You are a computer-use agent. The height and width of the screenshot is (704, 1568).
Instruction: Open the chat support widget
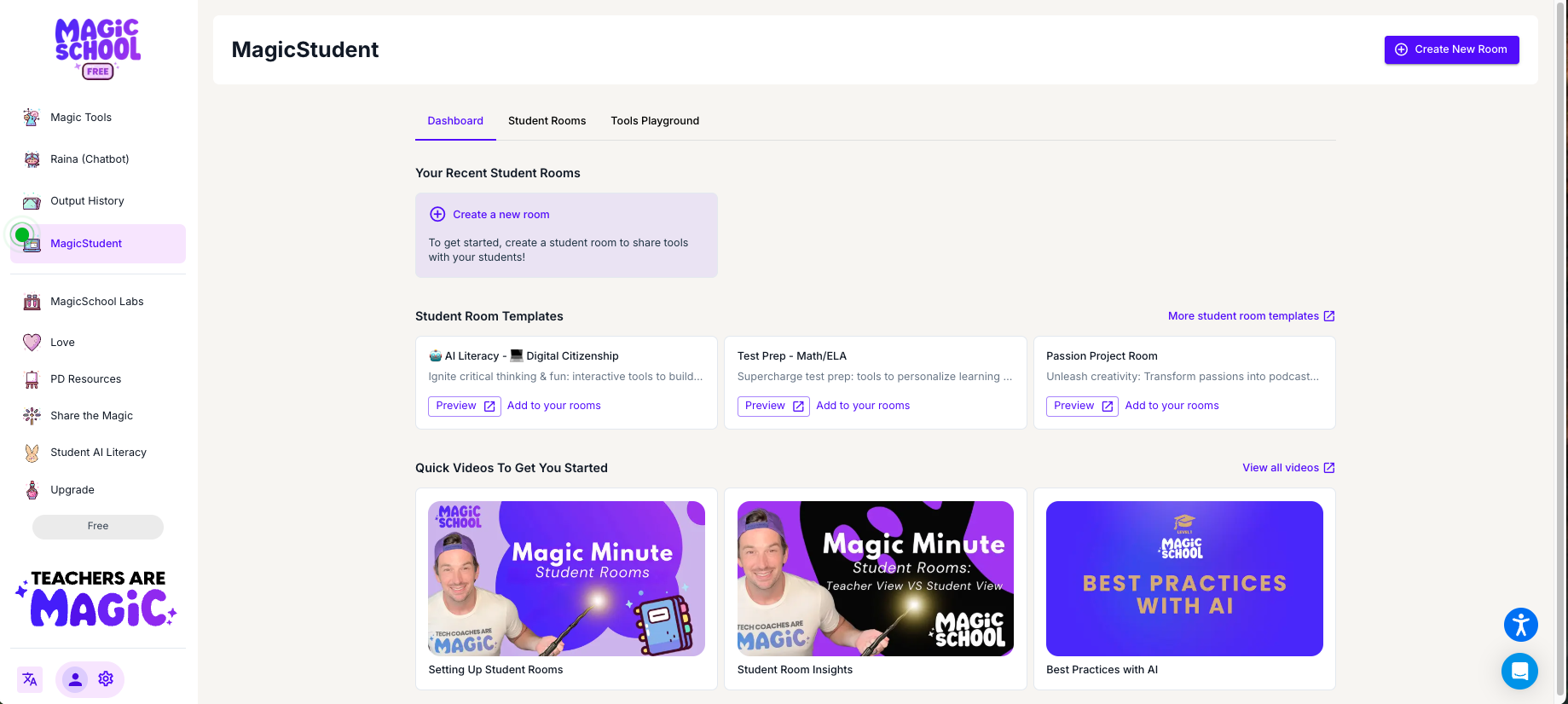(1519, 672)
